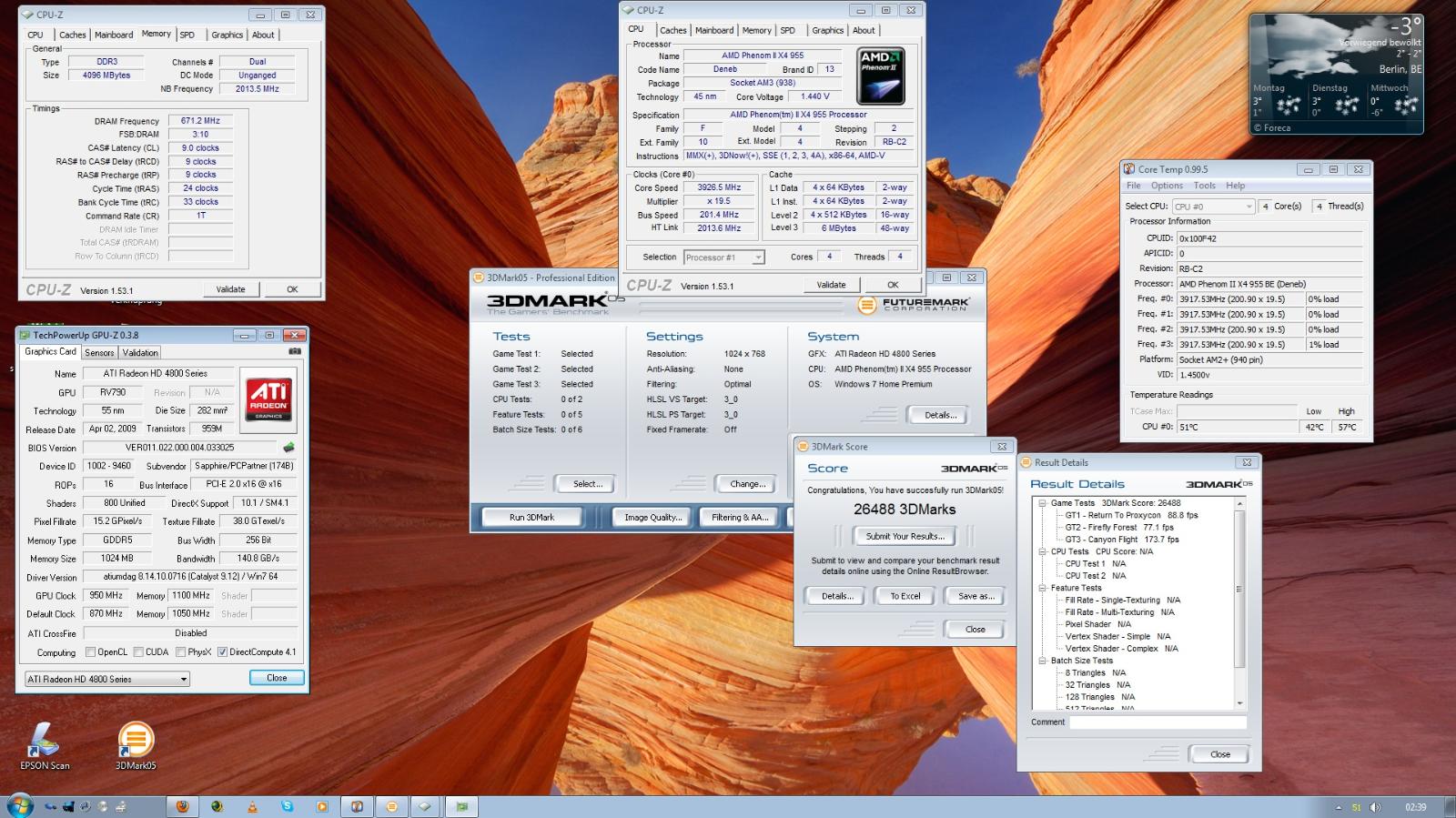Switch to the SPD tab in the Memory CPU-Z window

(187, 35)
